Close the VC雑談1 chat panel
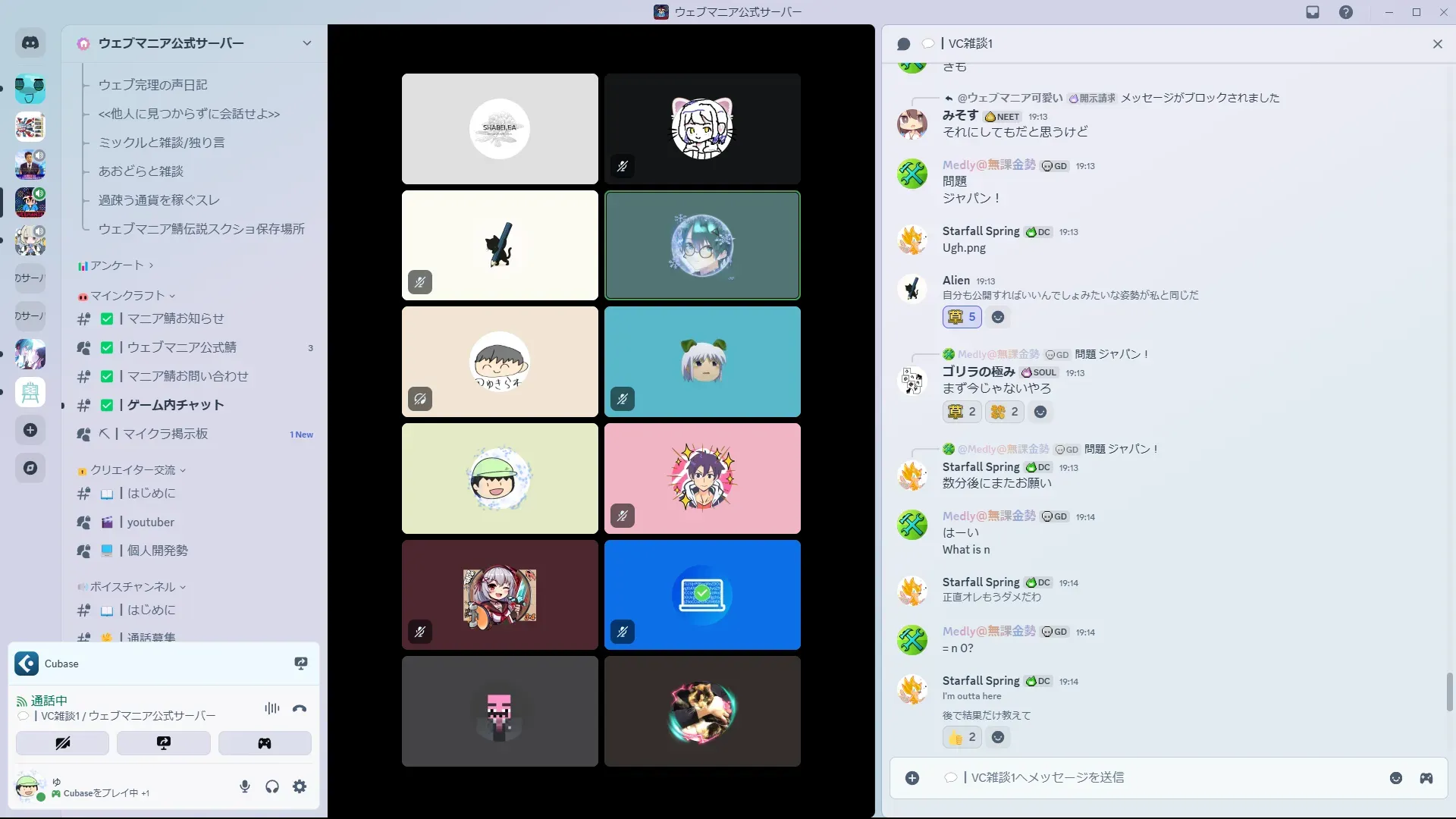The image size is (1456, 819). pyautogui.click(x=1437, y=44)
